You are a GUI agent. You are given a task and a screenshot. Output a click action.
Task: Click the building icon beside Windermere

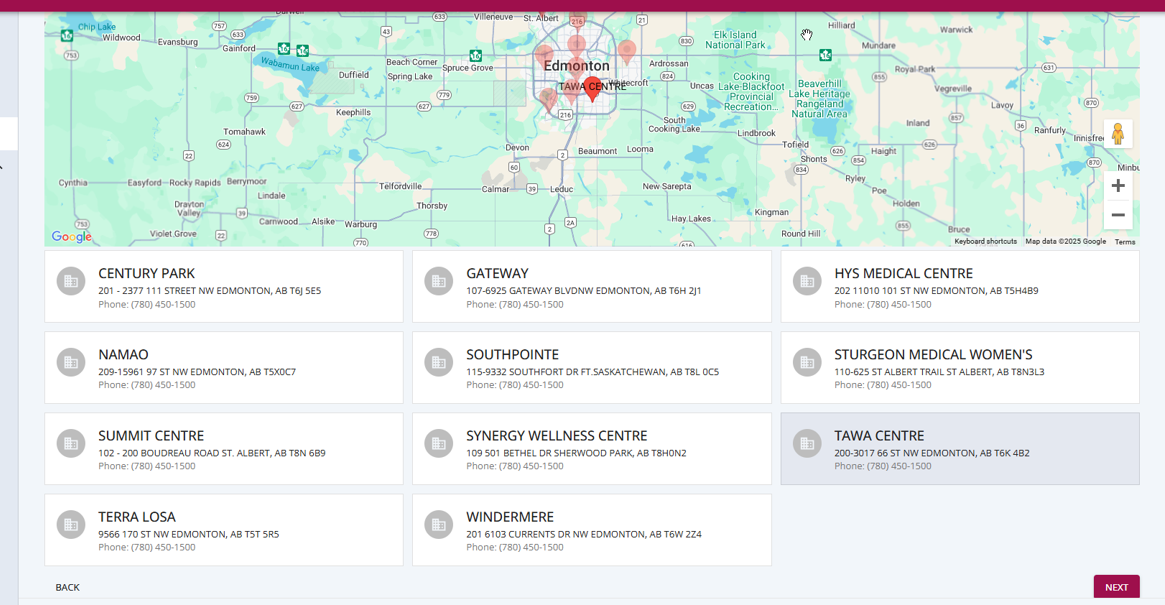tap(439, 525)
